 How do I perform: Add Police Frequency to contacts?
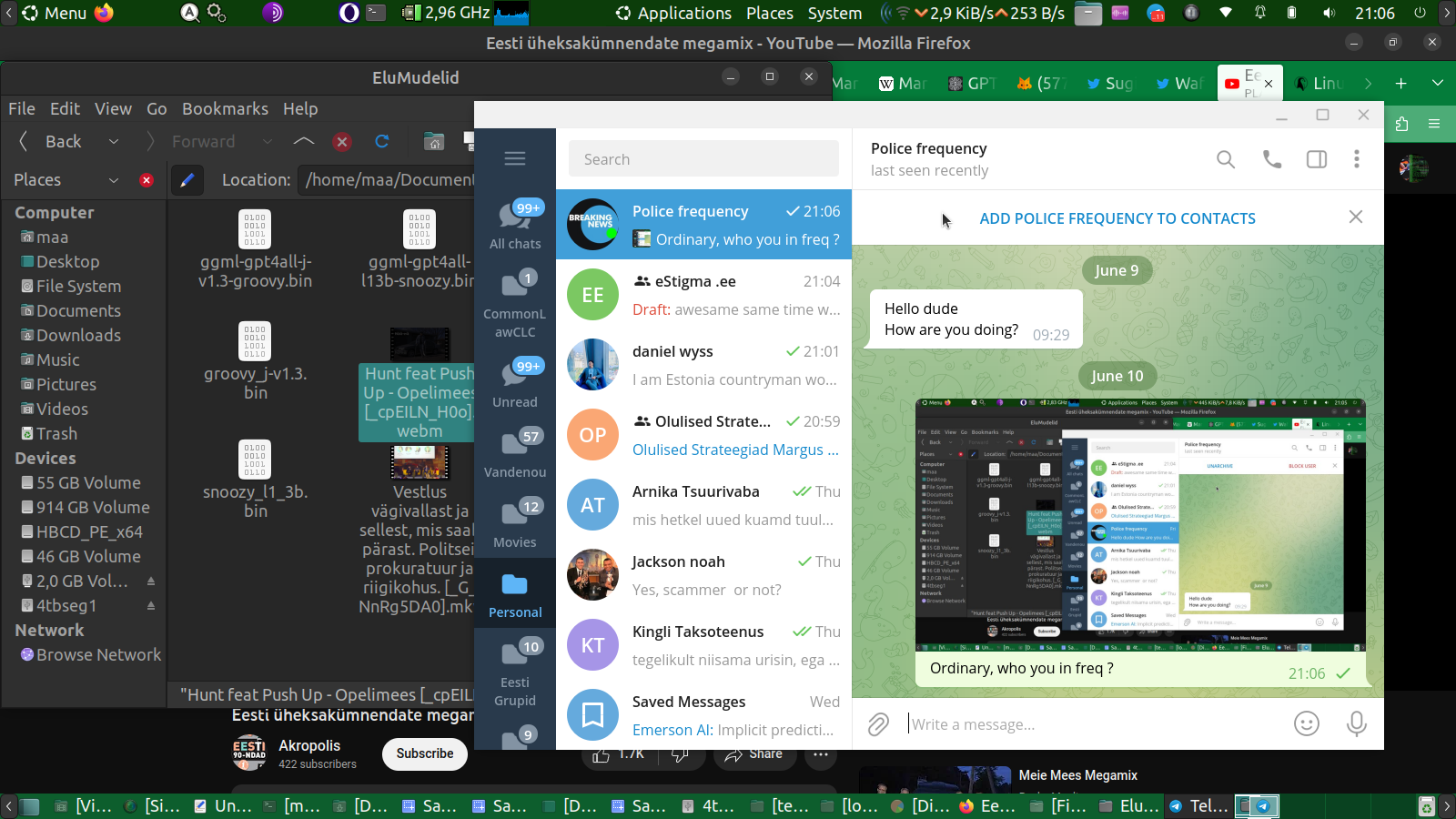point(1117,218)
